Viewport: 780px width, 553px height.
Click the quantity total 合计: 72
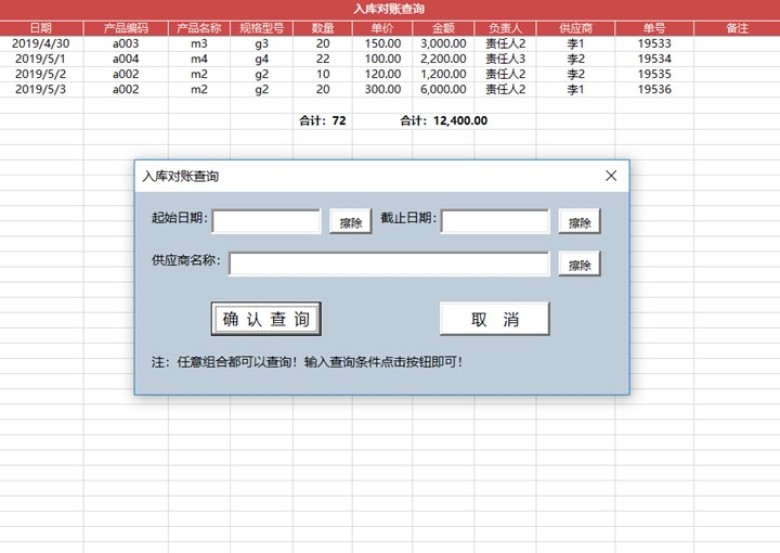322,120
